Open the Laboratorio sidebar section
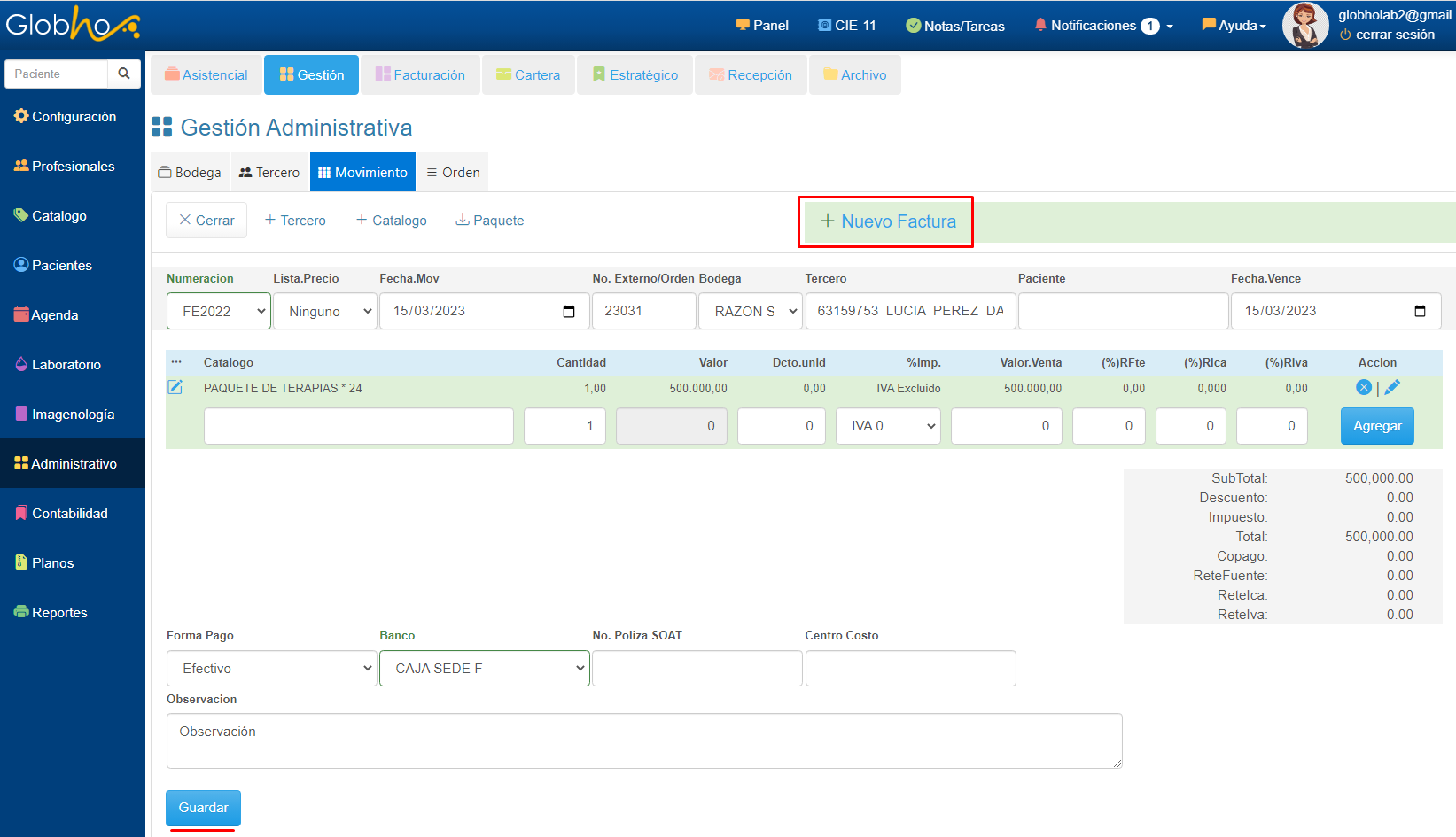The image size is (1456, 837). click(66, 365)
